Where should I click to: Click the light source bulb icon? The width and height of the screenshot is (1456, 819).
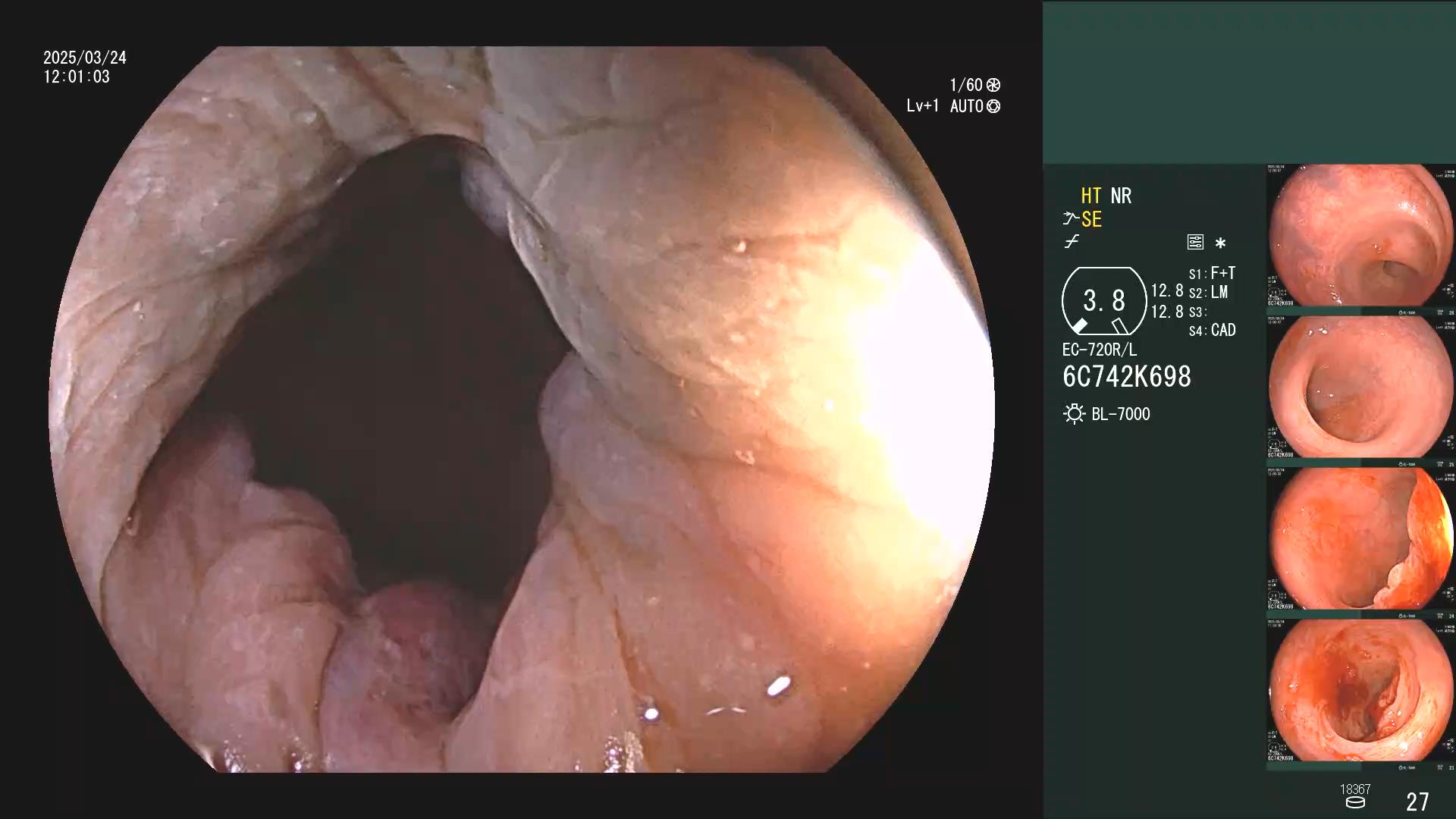(x=1074, y=414)
